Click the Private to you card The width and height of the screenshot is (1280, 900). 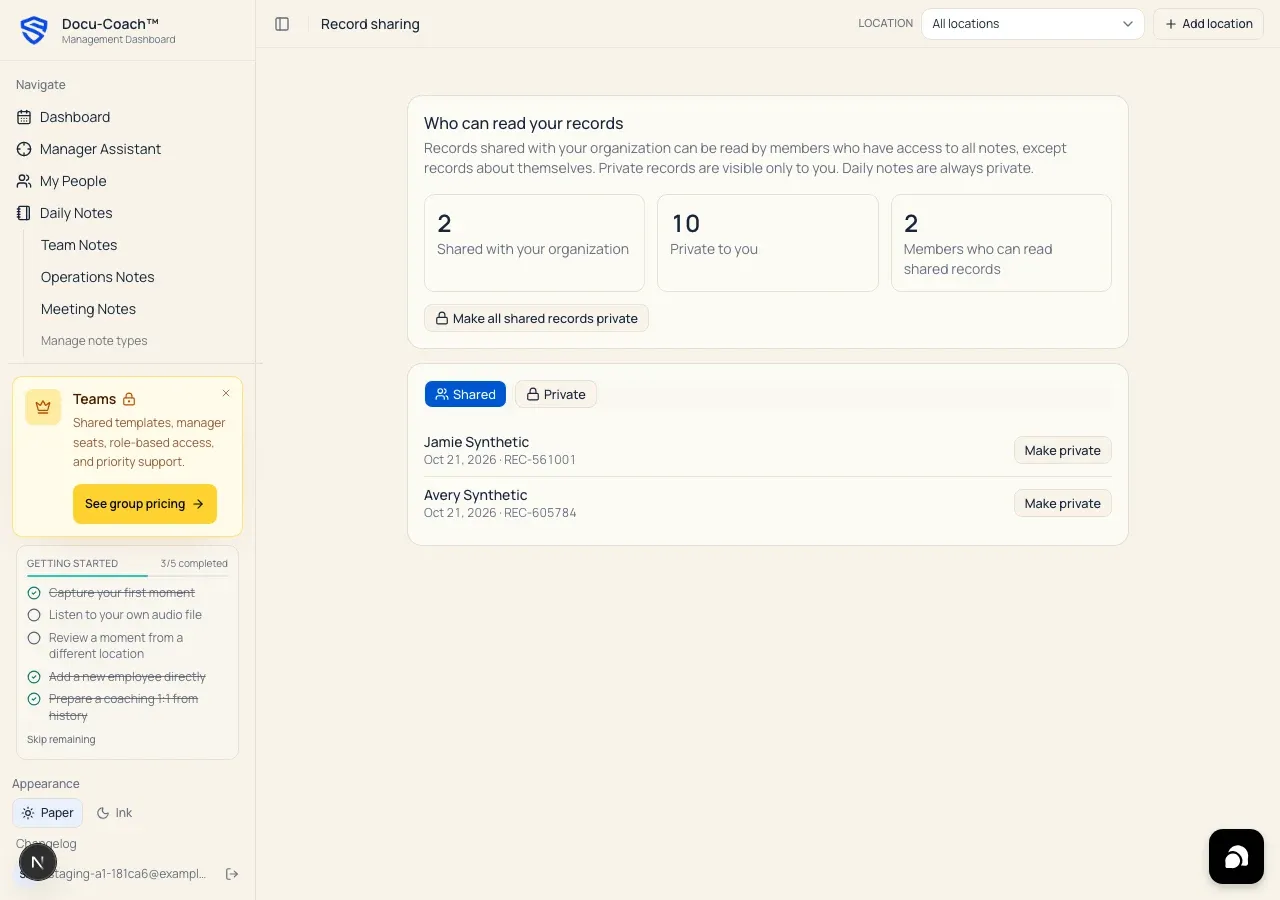pos(767,243)
